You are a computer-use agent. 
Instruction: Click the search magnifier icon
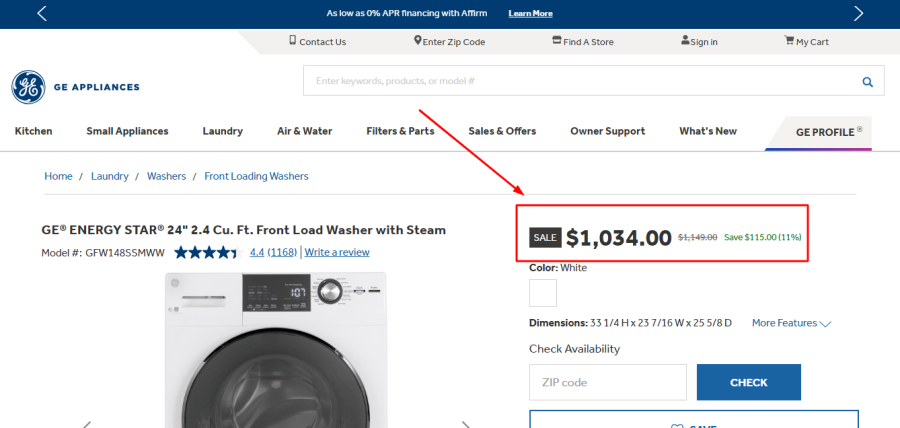[867, 82]
